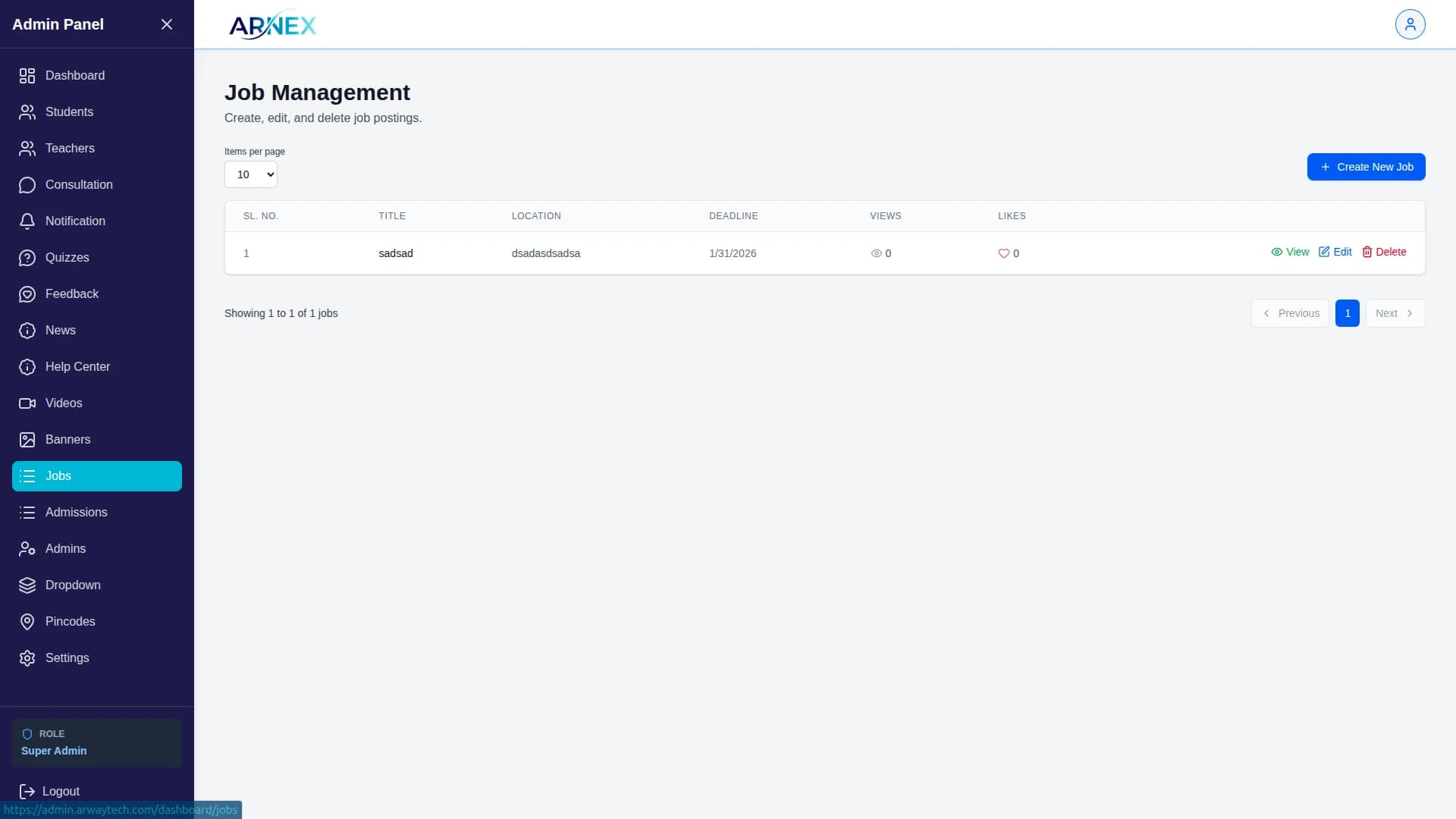This screenshot has width=1456, height=819.
Task: Go to Videos section
Action: click(x=63, y=403)
